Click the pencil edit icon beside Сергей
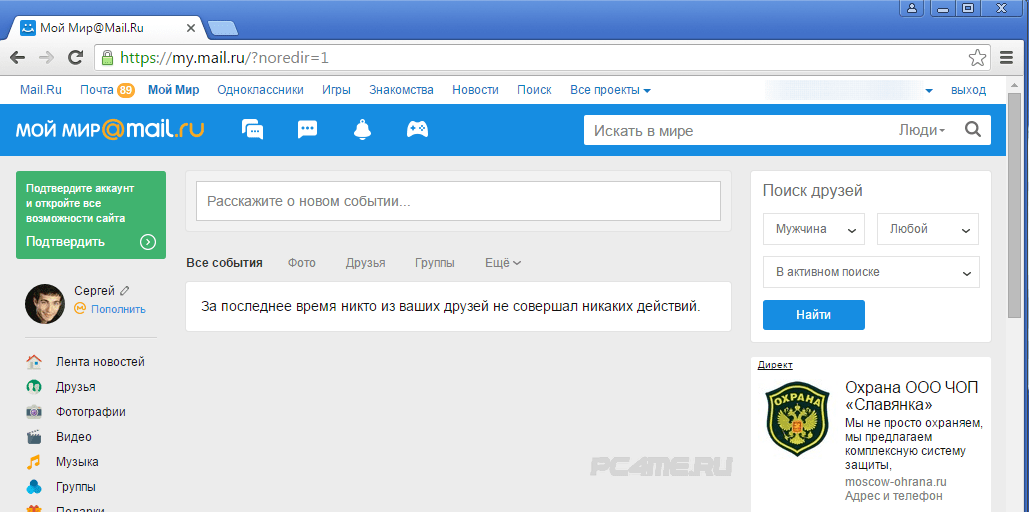 125,291
